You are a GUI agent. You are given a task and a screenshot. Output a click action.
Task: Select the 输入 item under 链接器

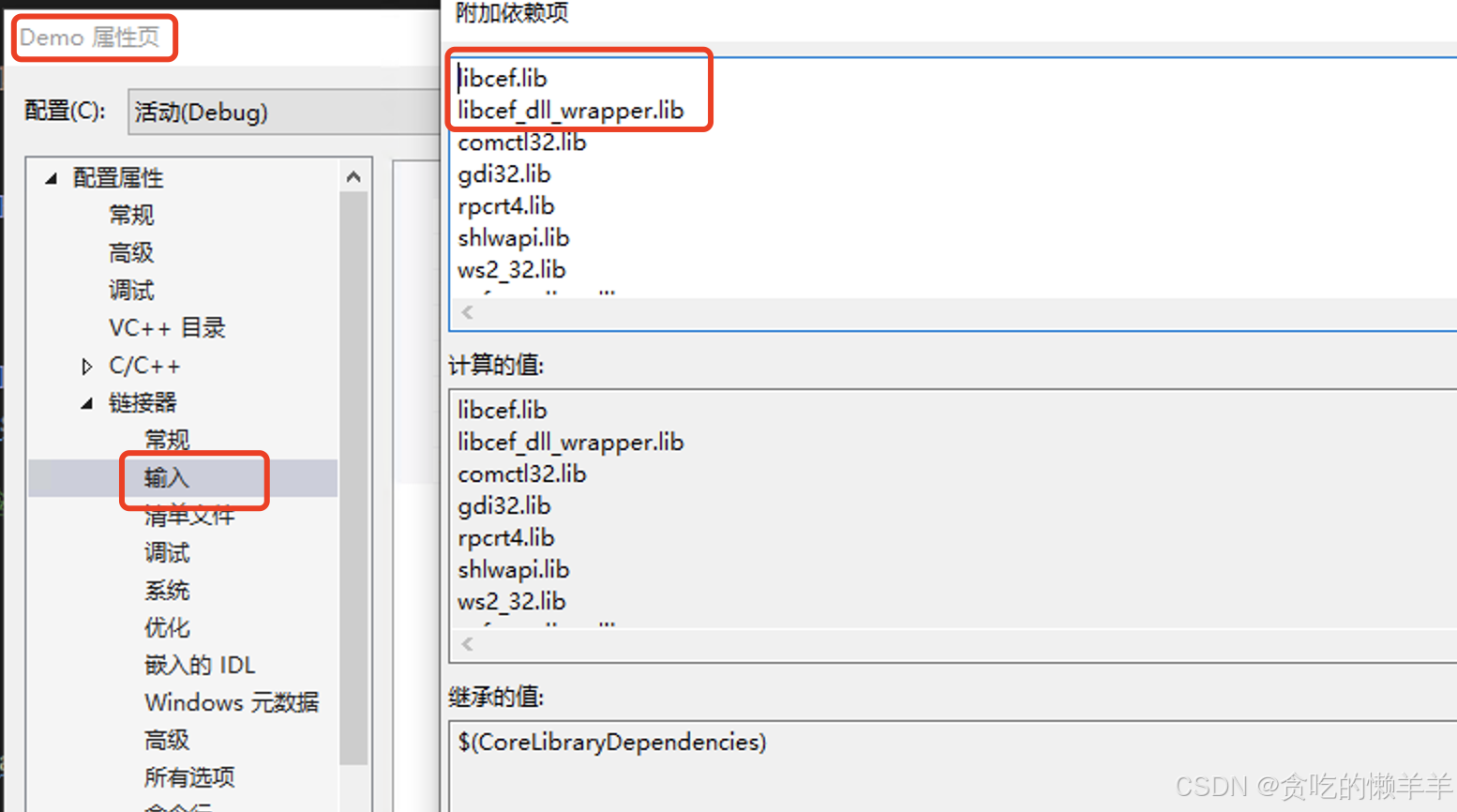point(168,477)
